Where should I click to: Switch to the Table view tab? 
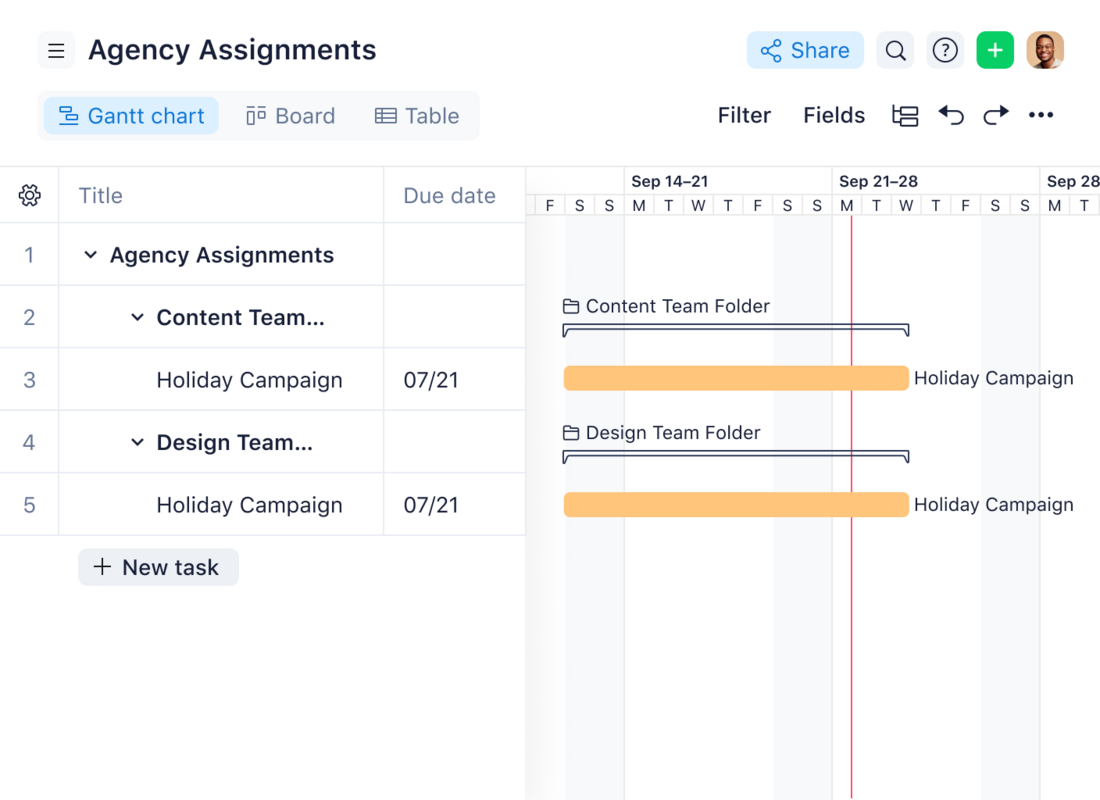[417, 115]
